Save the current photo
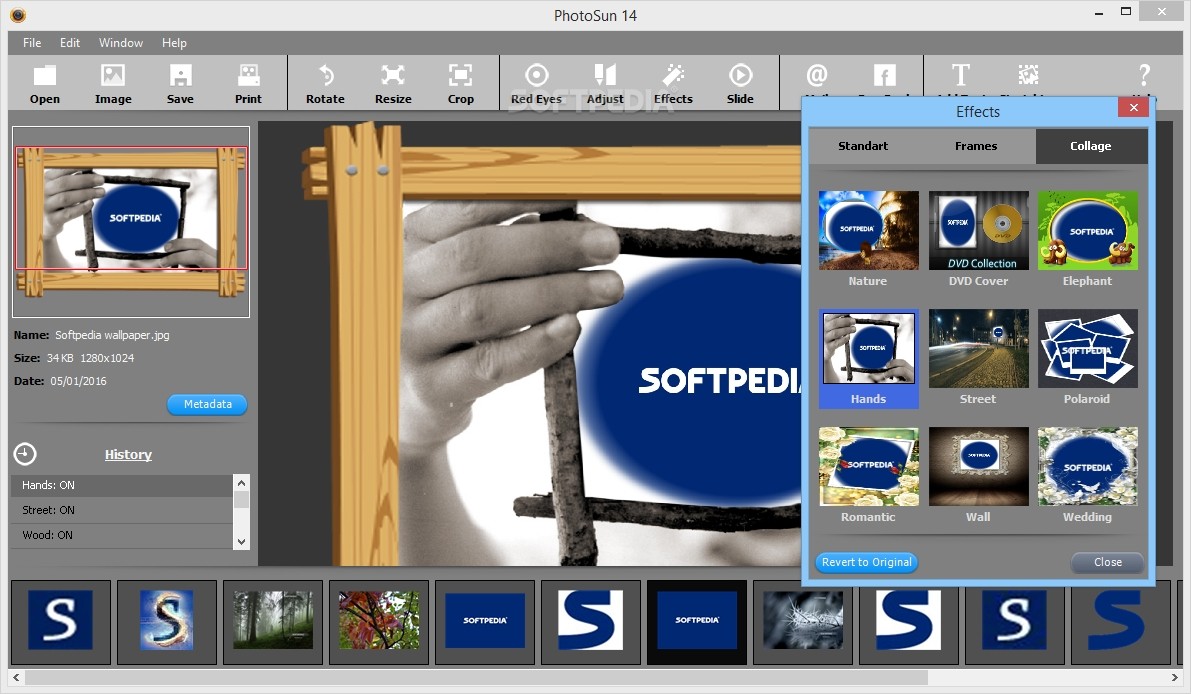The image size is (1191, 694). click(x=180, y=84)
